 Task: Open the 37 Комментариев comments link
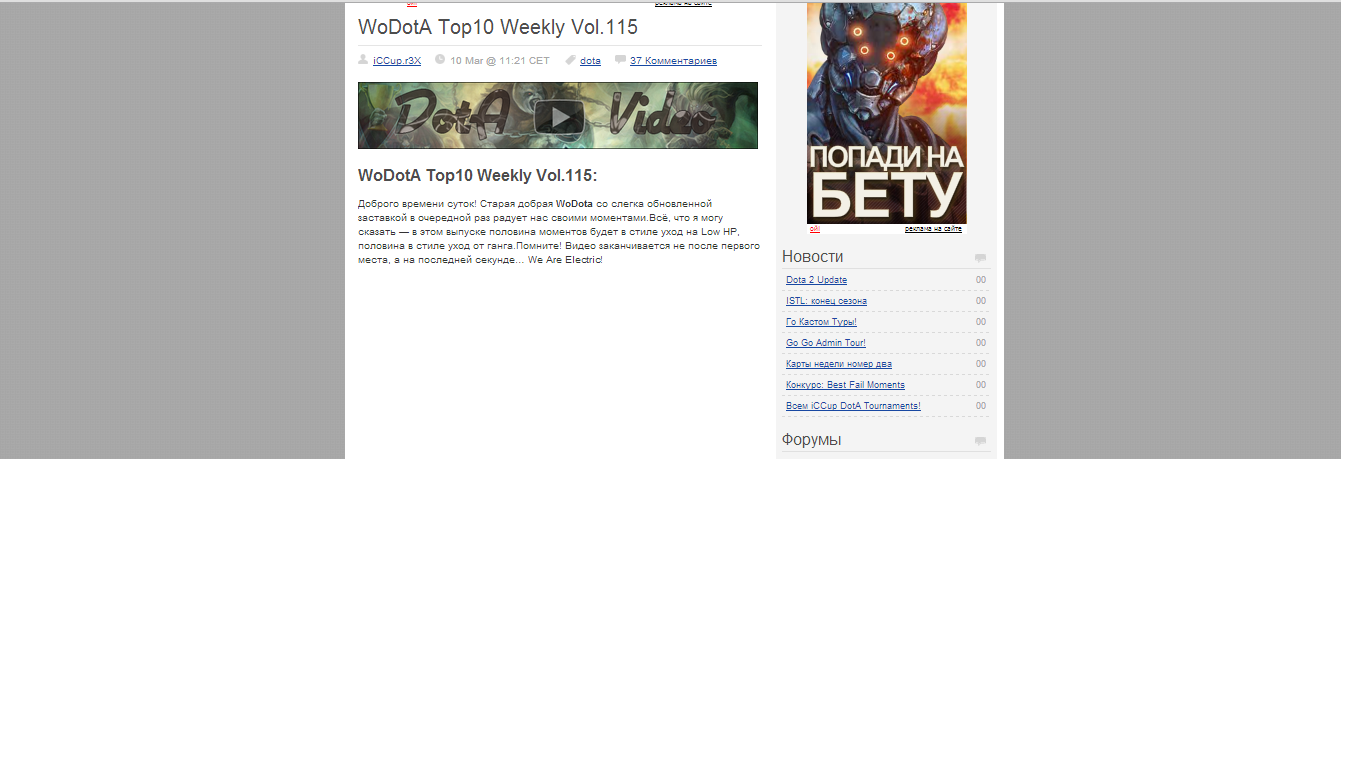(673, 61)
